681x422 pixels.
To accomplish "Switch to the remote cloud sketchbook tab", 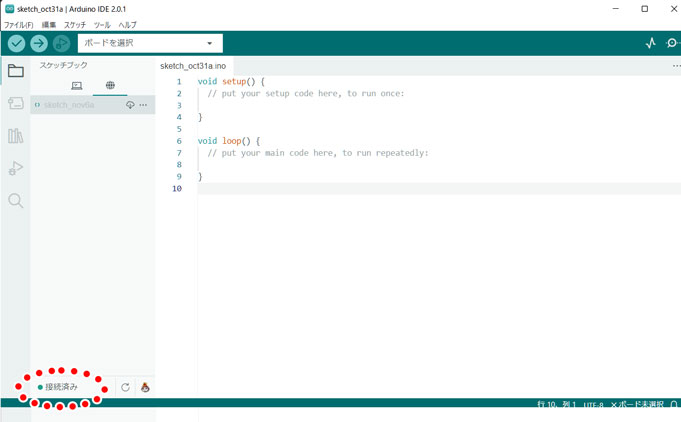I will 110,85.
